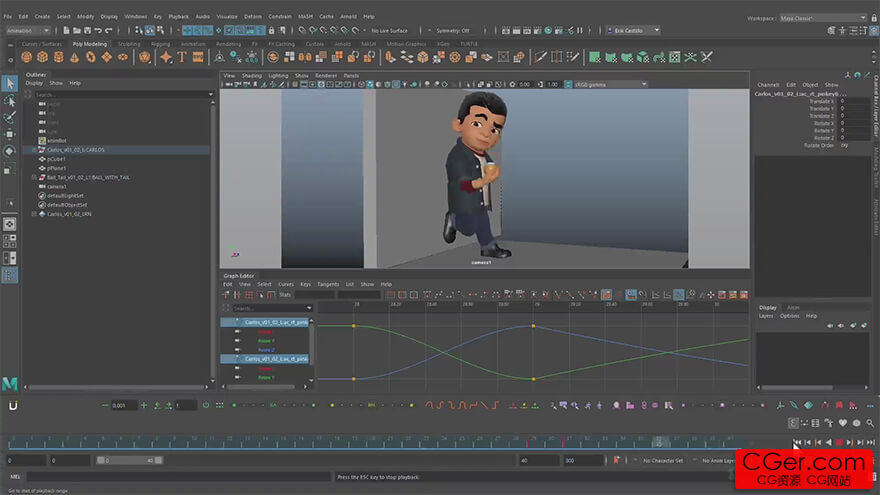The image size is (880, 495).
Task: Click the MEL command line input
Action: coord(178,477)
